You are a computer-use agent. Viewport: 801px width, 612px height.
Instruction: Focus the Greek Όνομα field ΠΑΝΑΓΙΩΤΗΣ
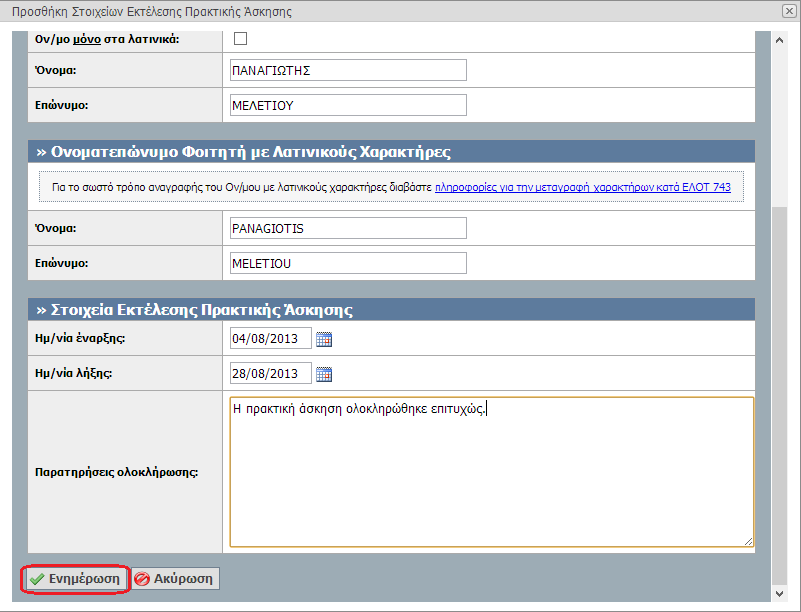click(348, 70)
